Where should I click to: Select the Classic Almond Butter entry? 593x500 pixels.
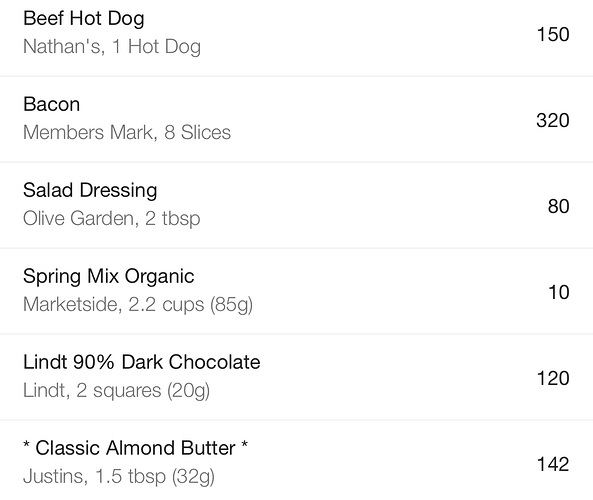[x=296, y=460]
